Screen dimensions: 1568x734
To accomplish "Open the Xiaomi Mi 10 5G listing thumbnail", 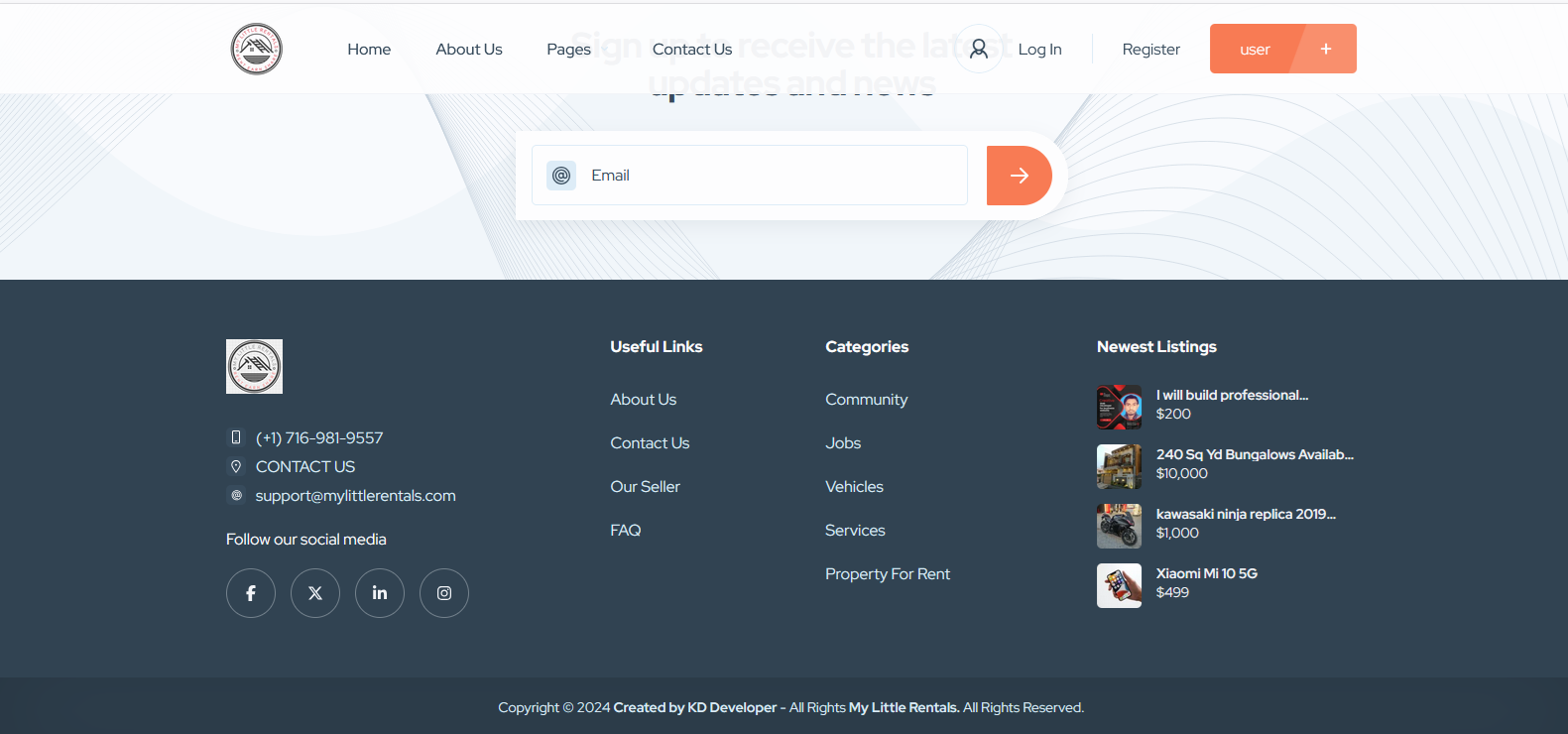I will coord(1119,585).
